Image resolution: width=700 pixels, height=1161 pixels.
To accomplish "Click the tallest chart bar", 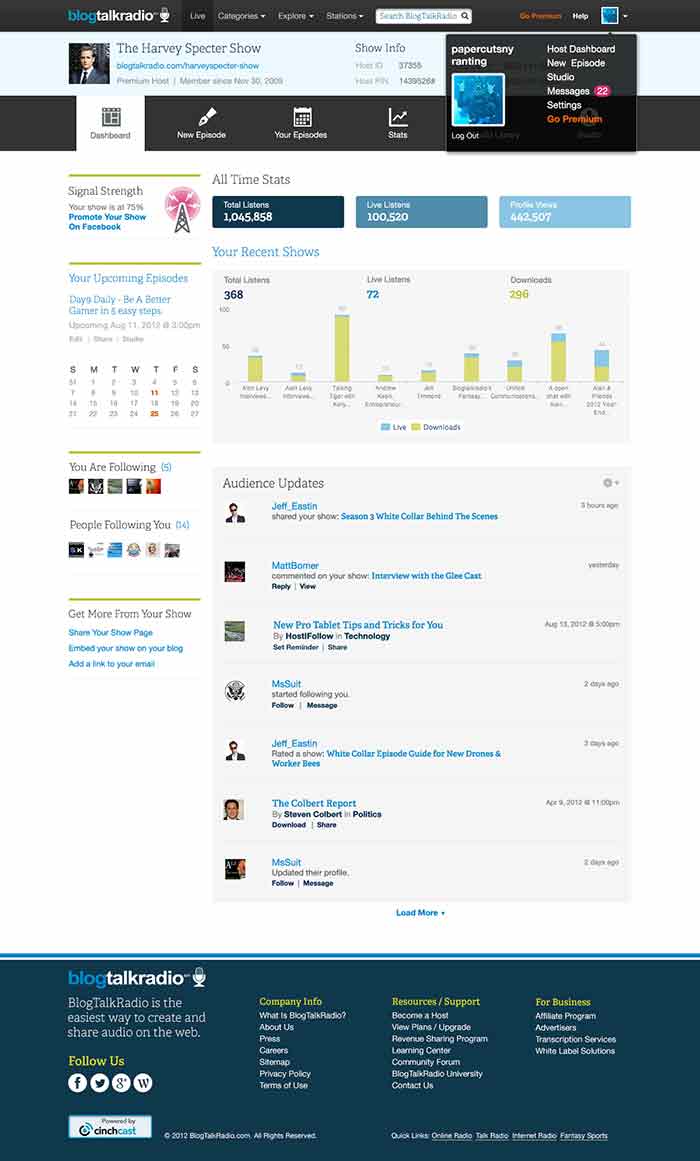I will [341, 347].
